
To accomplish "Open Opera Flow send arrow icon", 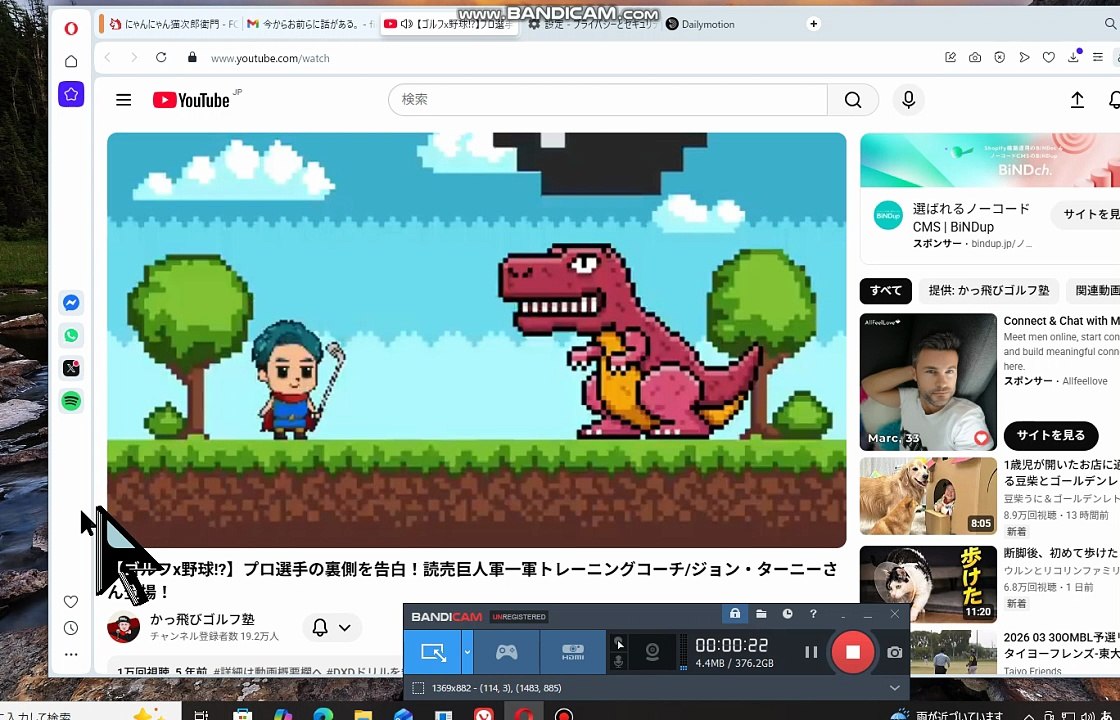I will [x=1024, y=57].
